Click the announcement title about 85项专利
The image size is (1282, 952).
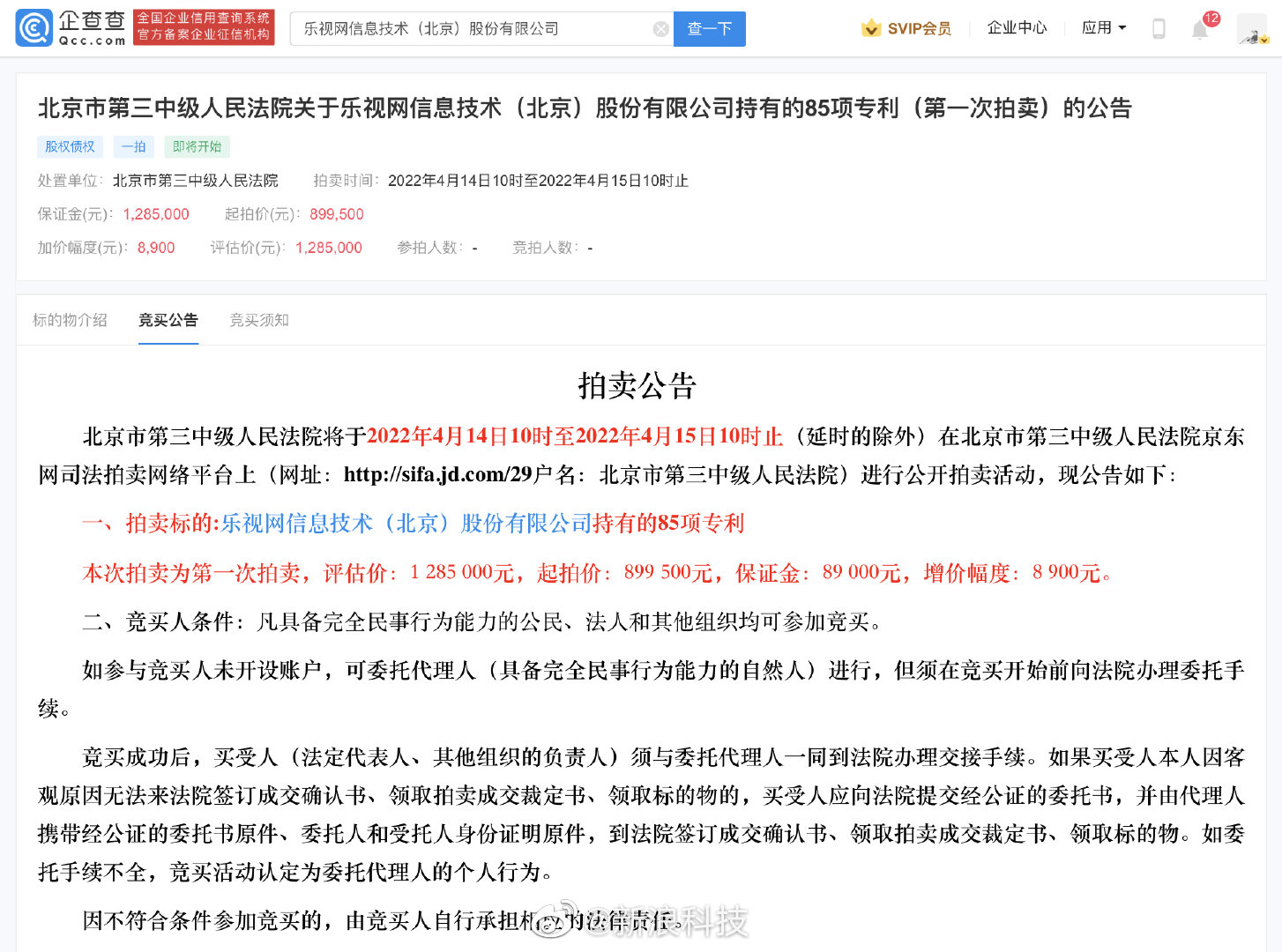pyautogui.click(x=585, y=108)
